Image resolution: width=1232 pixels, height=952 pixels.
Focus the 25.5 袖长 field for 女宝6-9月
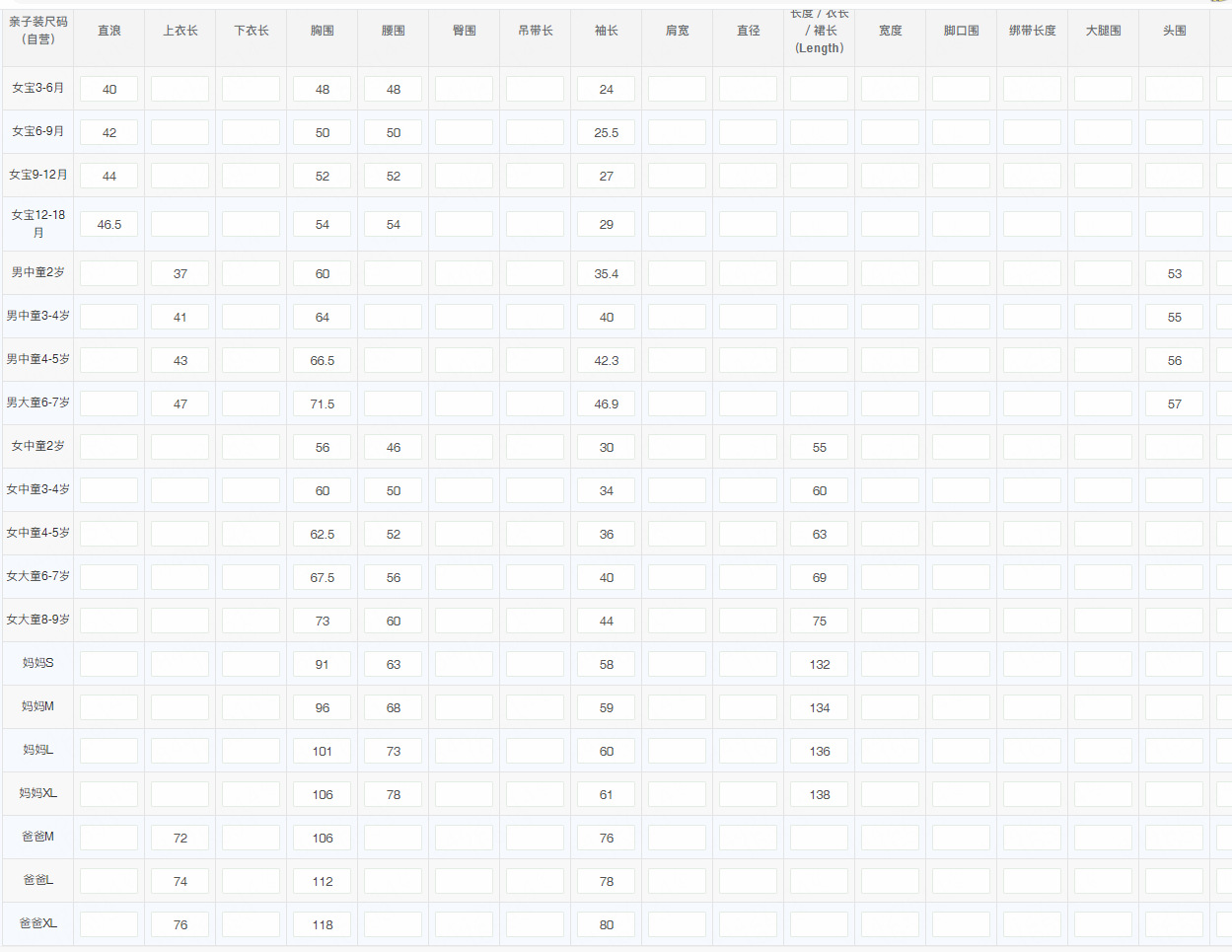pyautogui.click(x=606, y=132)
